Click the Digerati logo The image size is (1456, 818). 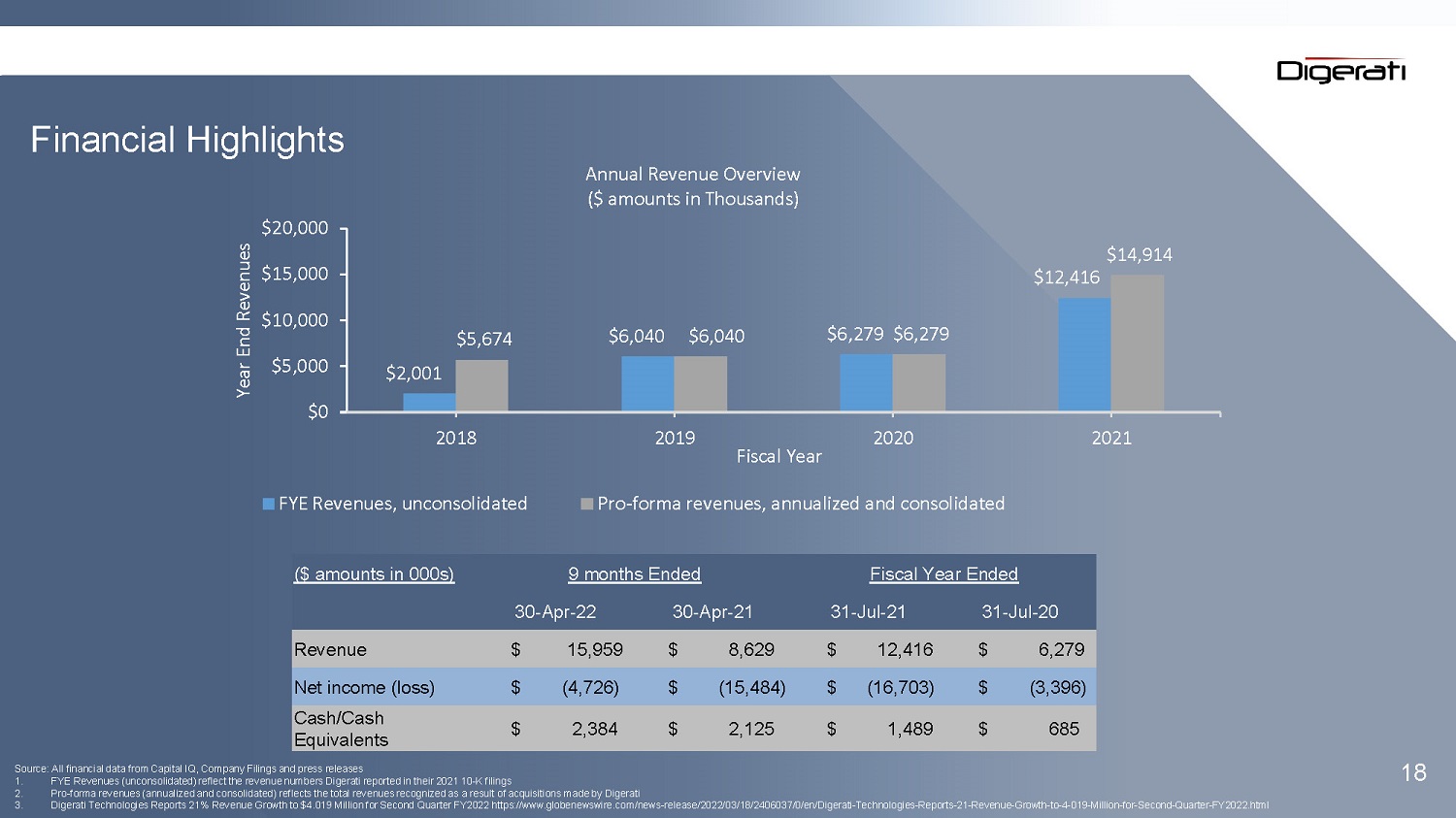pyautogui.click(x=1341, y=70)
